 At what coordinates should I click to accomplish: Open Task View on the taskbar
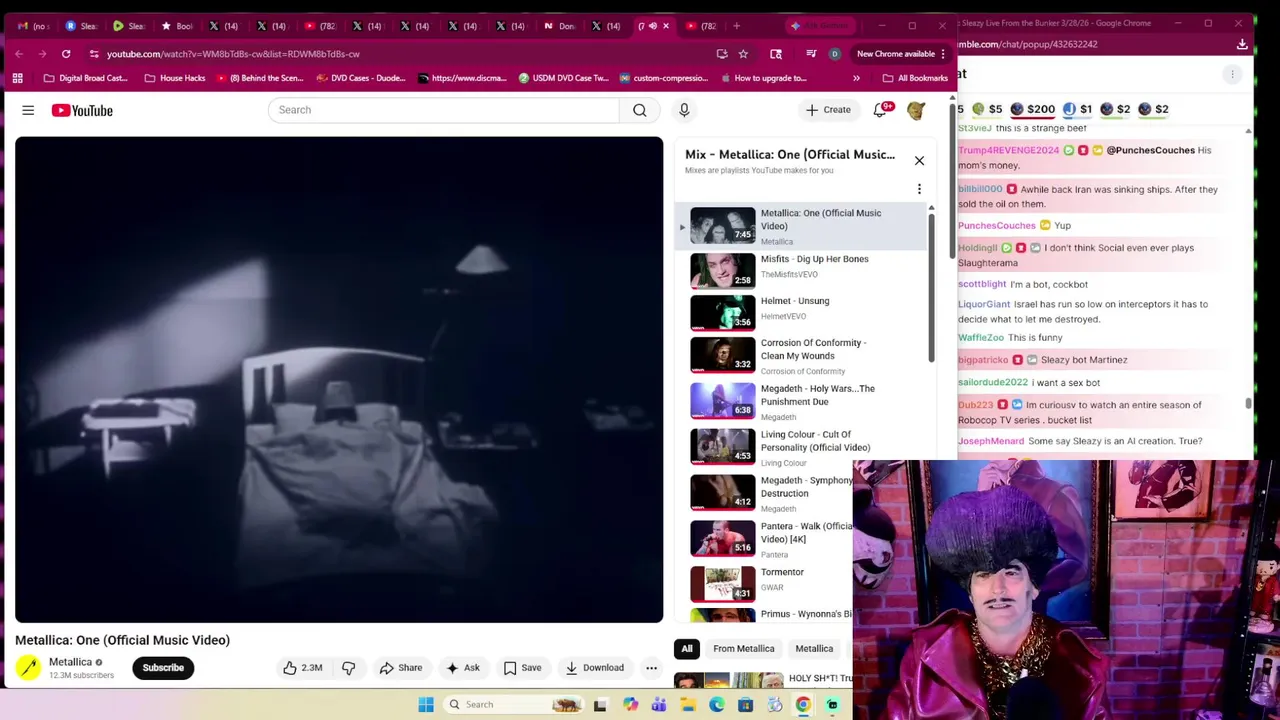(x=600, y=705)
